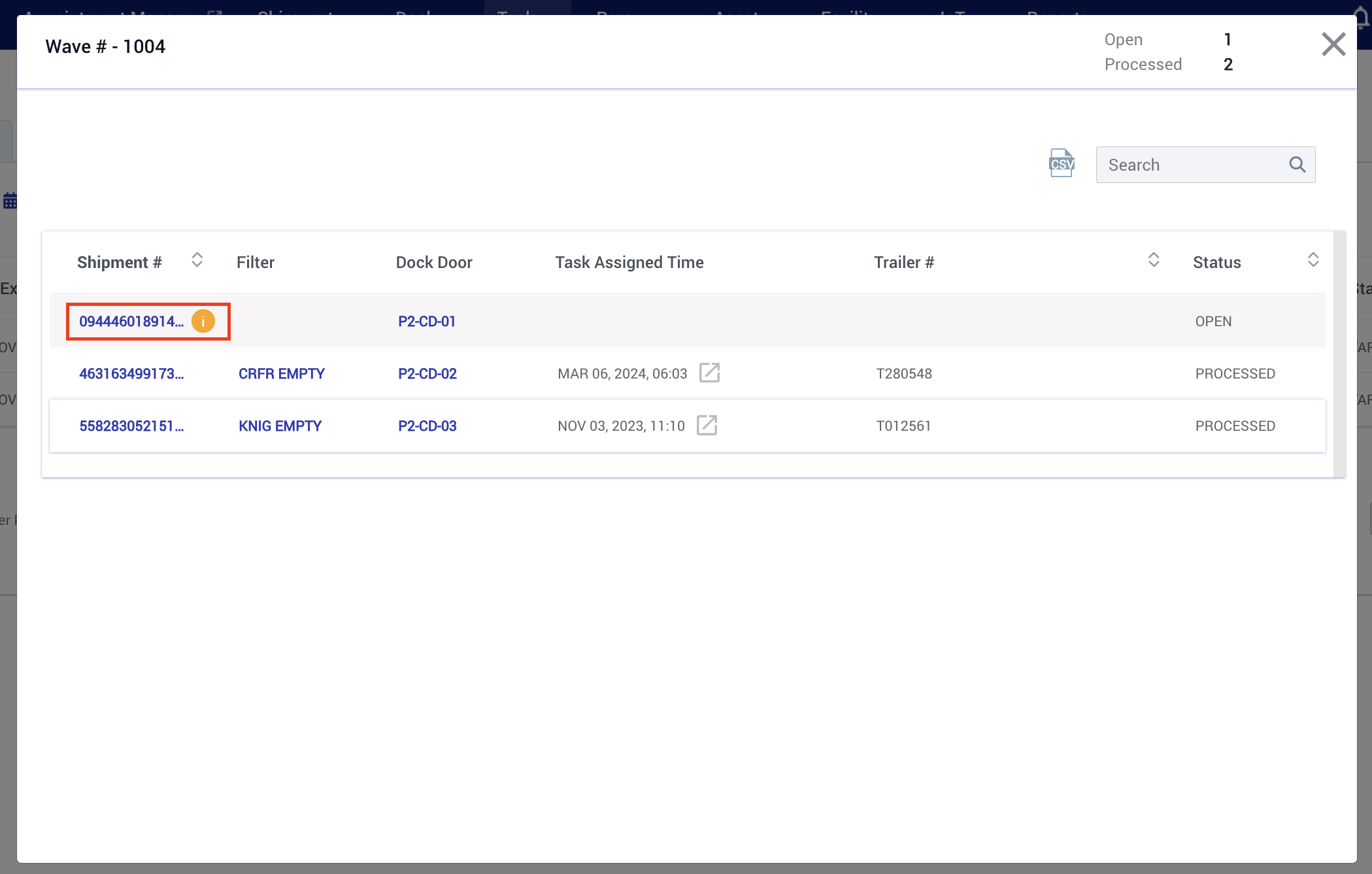Open shipment 094446018914 link
The image size is (1372, 874).
(x=131, y=321)
